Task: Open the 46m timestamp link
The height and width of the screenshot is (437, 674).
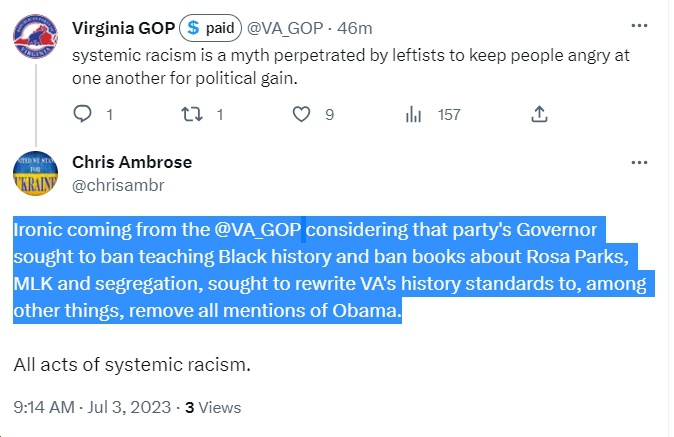Action: pyautogui.click(x=355, y=28)
